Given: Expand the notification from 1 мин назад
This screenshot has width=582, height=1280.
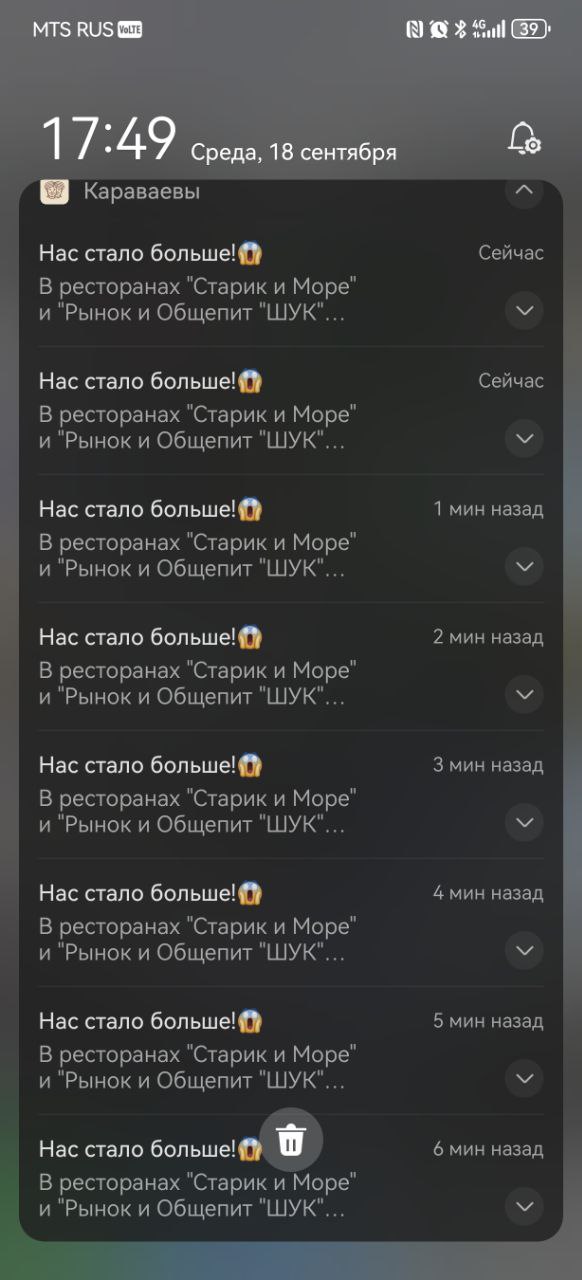Looking at the screenshot, I should pos(524,566).
